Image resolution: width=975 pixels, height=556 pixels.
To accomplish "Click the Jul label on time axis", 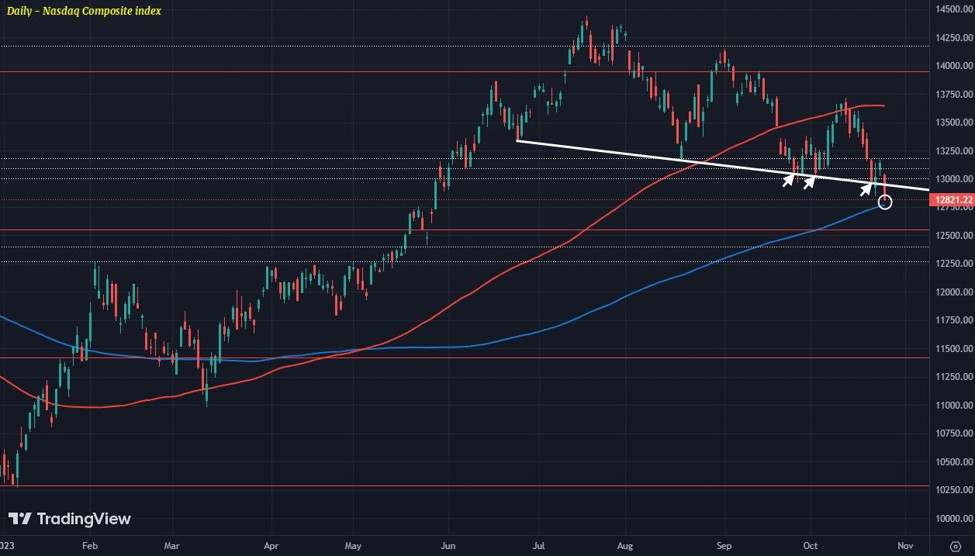I will click(538, 546).
